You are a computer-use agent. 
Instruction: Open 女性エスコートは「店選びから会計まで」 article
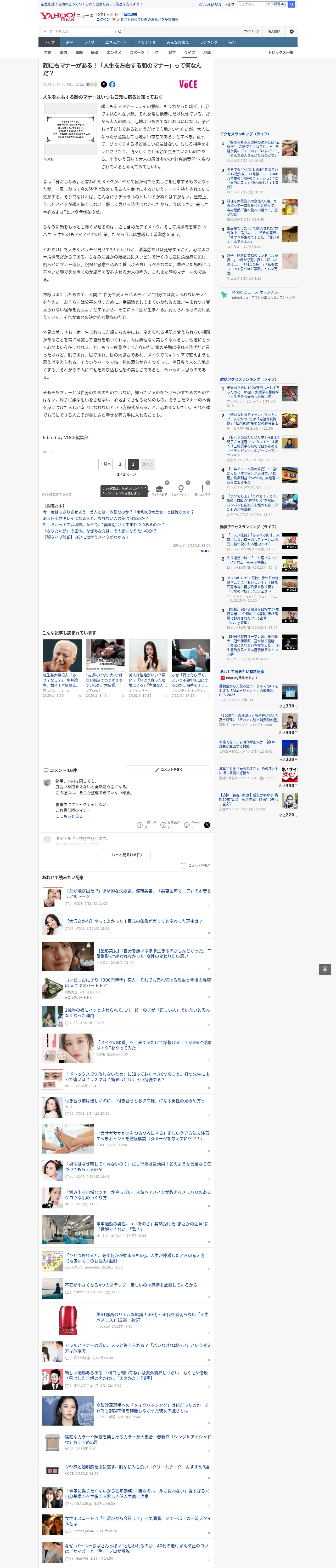tap(138, 1521)
